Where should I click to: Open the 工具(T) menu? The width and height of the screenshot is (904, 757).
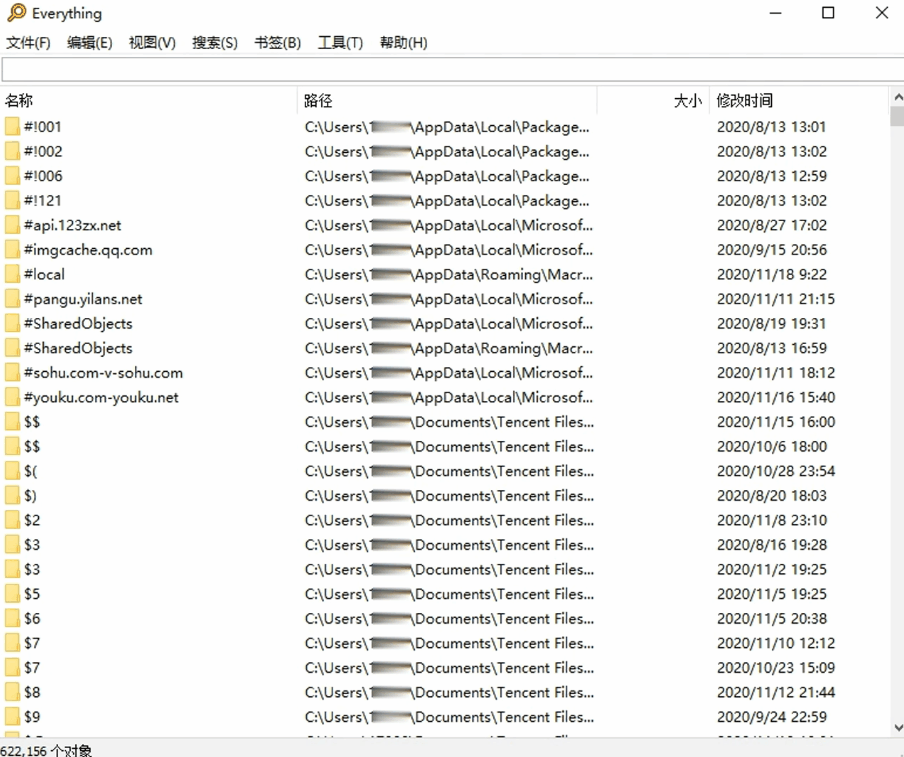340,42
